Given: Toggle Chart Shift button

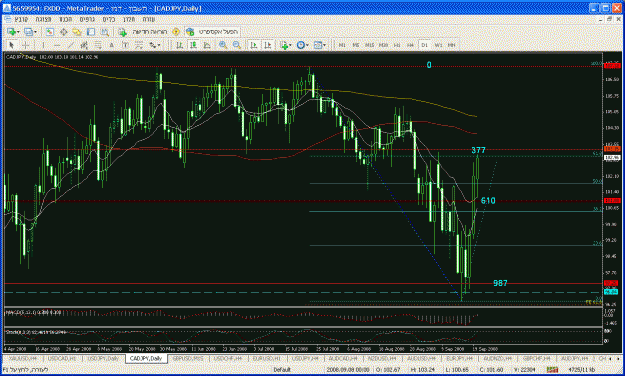Looking at the screenshot, I should (x=267, y=45).
